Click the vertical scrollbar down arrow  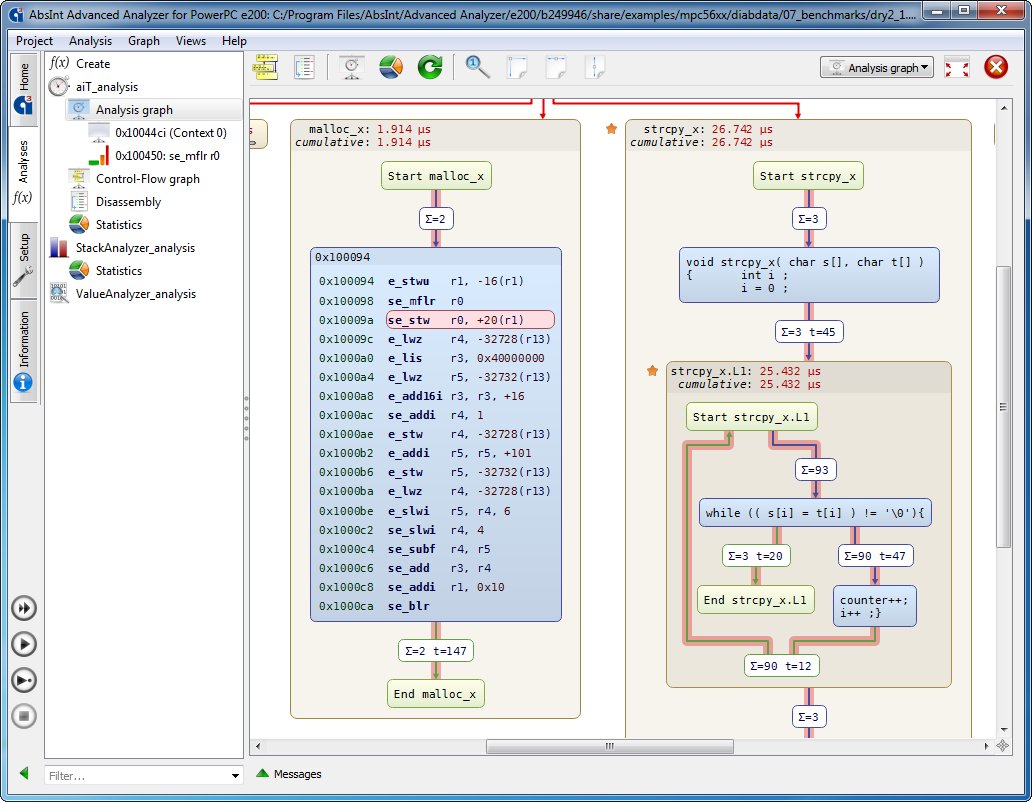pyautogui.click(x=1003, y=729)
